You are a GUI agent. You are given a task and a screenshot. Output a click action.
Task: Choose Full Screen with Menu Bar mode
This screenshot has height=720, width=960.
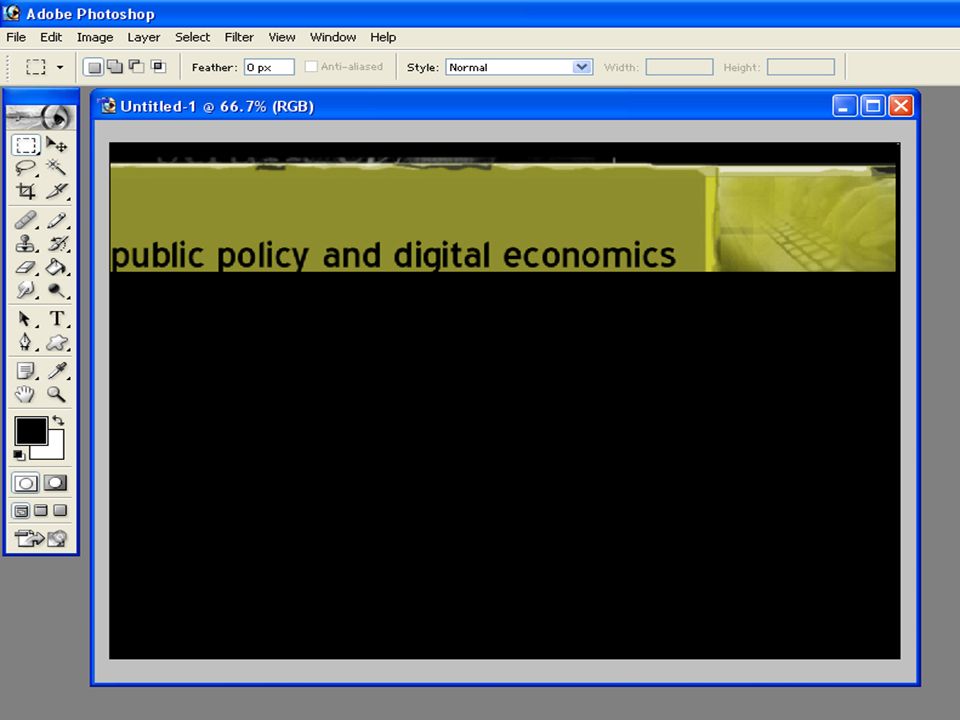pyautogui.click(x=41, y=511)
